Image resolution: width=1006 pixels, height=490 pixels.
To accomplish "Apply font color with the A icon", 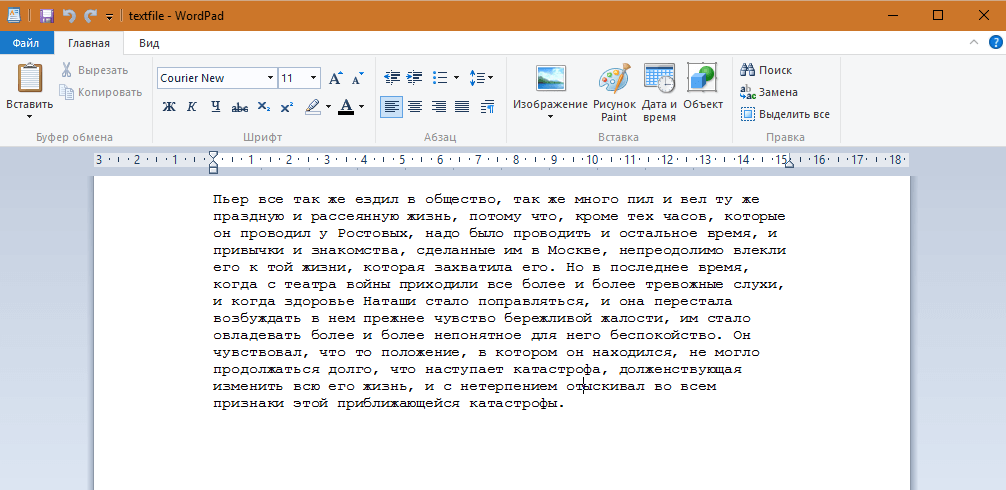I will 346,106.
